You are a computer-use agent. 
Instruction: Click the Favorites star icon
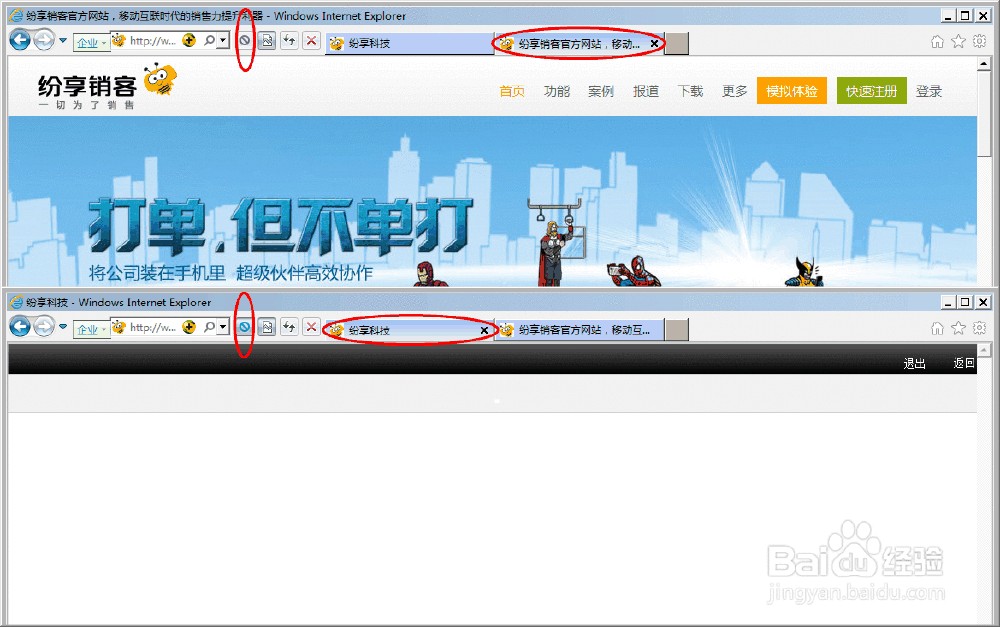957,41
